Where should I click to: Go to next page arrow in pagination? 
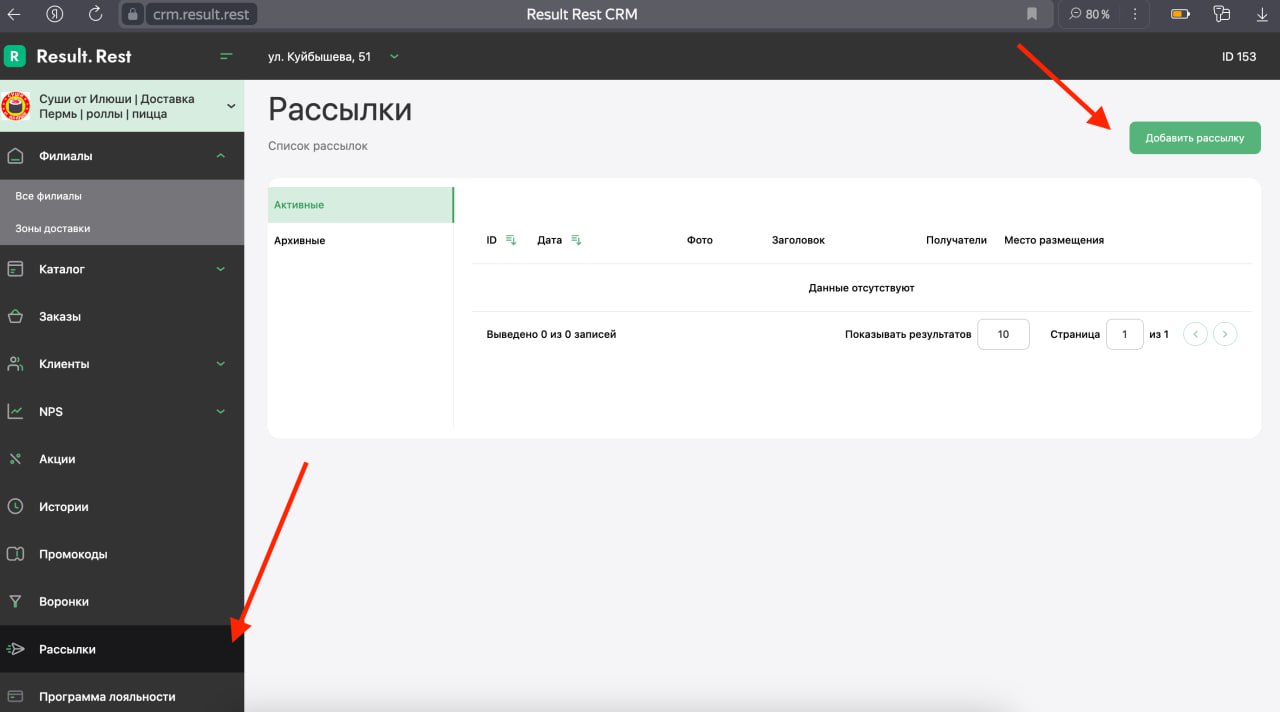point(1225,334)
